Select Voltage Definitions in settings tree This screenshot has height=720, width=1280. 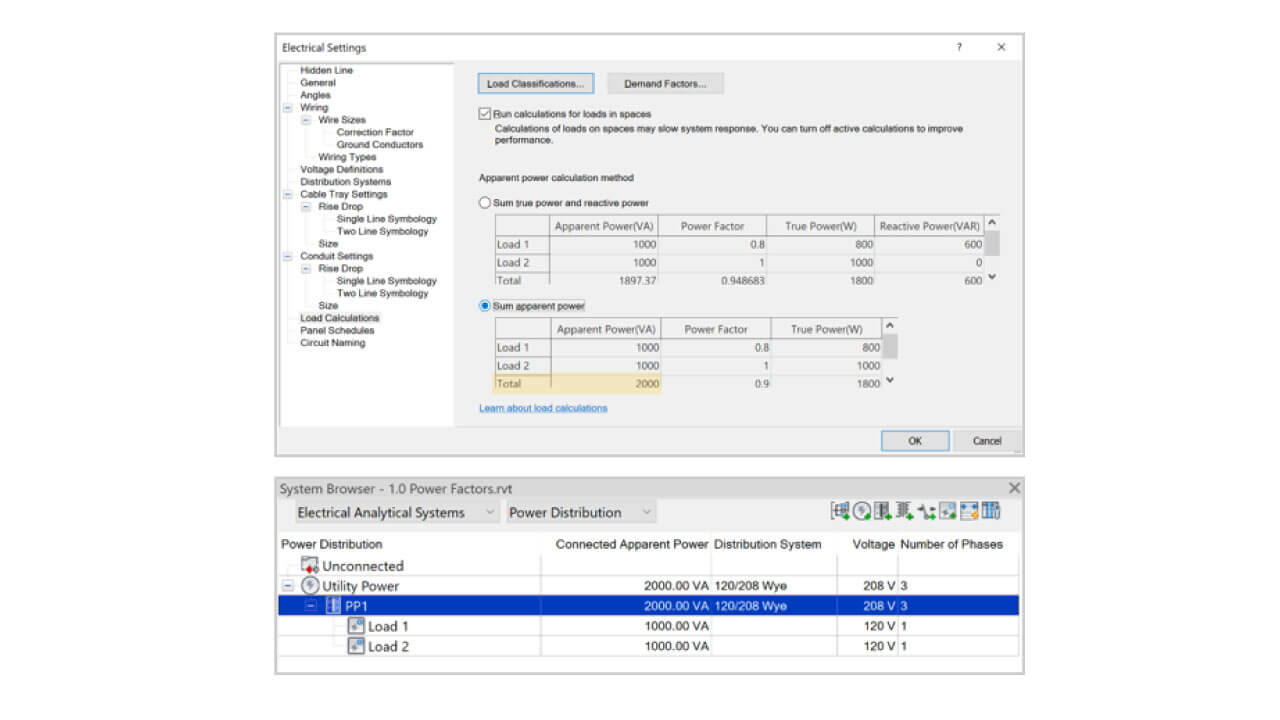tap(341, 169)
